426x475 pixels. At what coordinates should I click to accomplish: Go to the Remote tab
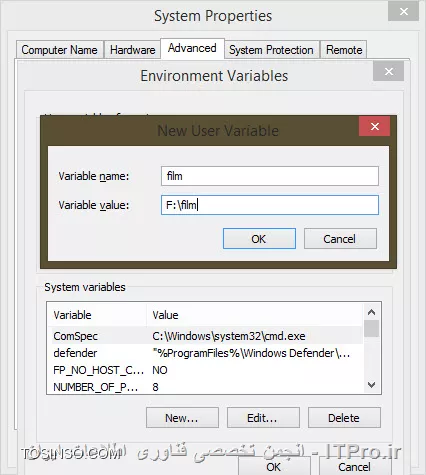click(344, 50)
